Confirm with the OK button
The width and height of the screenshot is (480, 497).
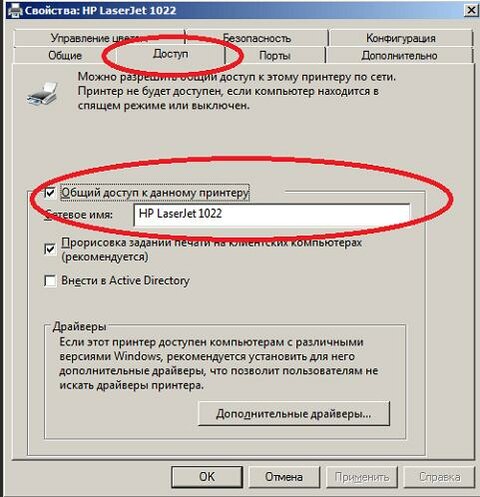click(x=207, y=477)
